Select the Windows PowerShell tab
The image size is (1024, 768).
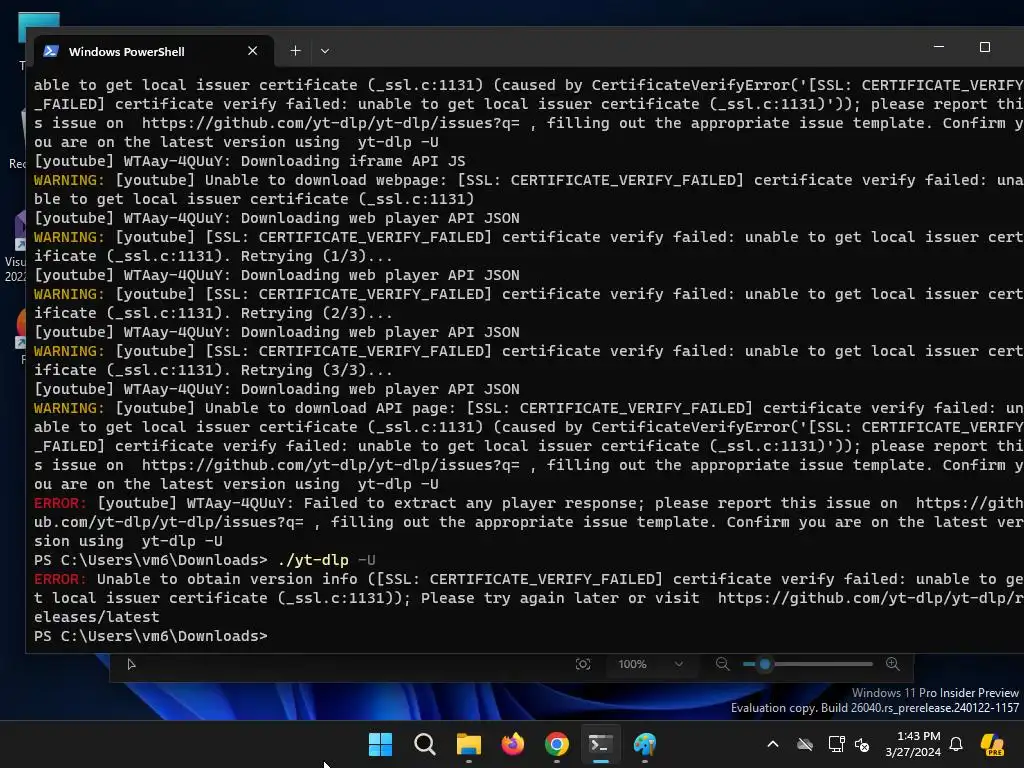point(154,51)
